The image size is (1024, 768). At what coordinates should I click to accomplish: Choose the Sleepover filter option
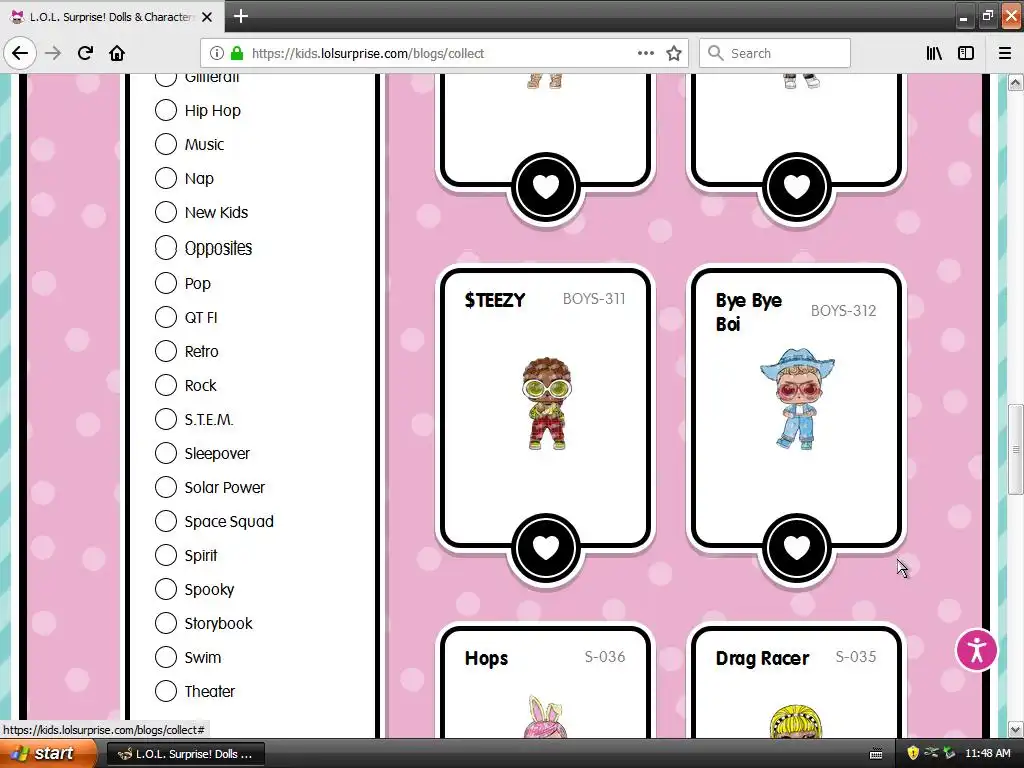[x=166, y=453]
